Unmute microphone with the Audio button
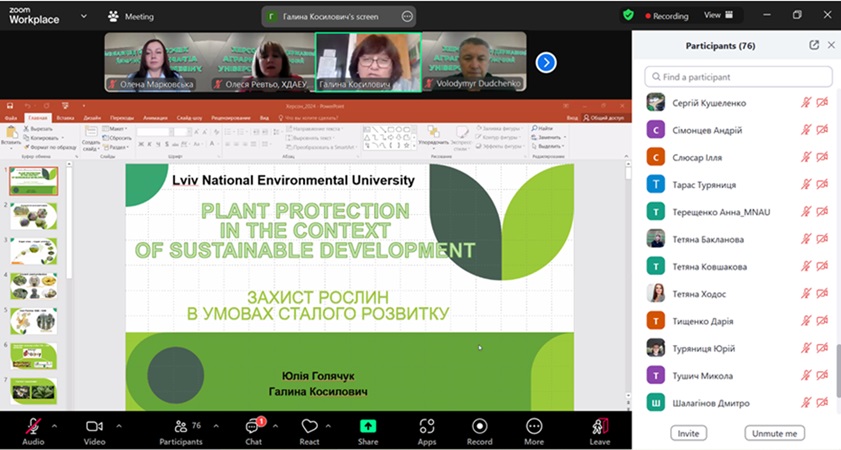This screenshot has height=450, width=841. click(33, 431)
